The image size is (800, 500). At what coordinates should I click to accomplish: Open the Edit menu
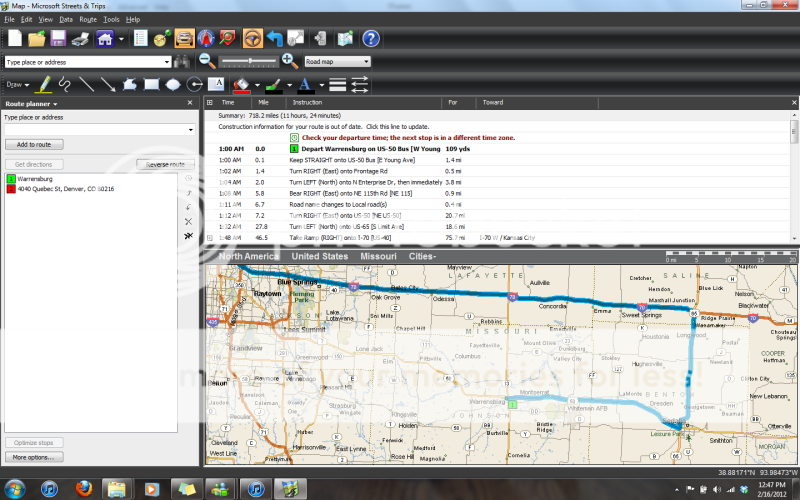coord(26,19)
